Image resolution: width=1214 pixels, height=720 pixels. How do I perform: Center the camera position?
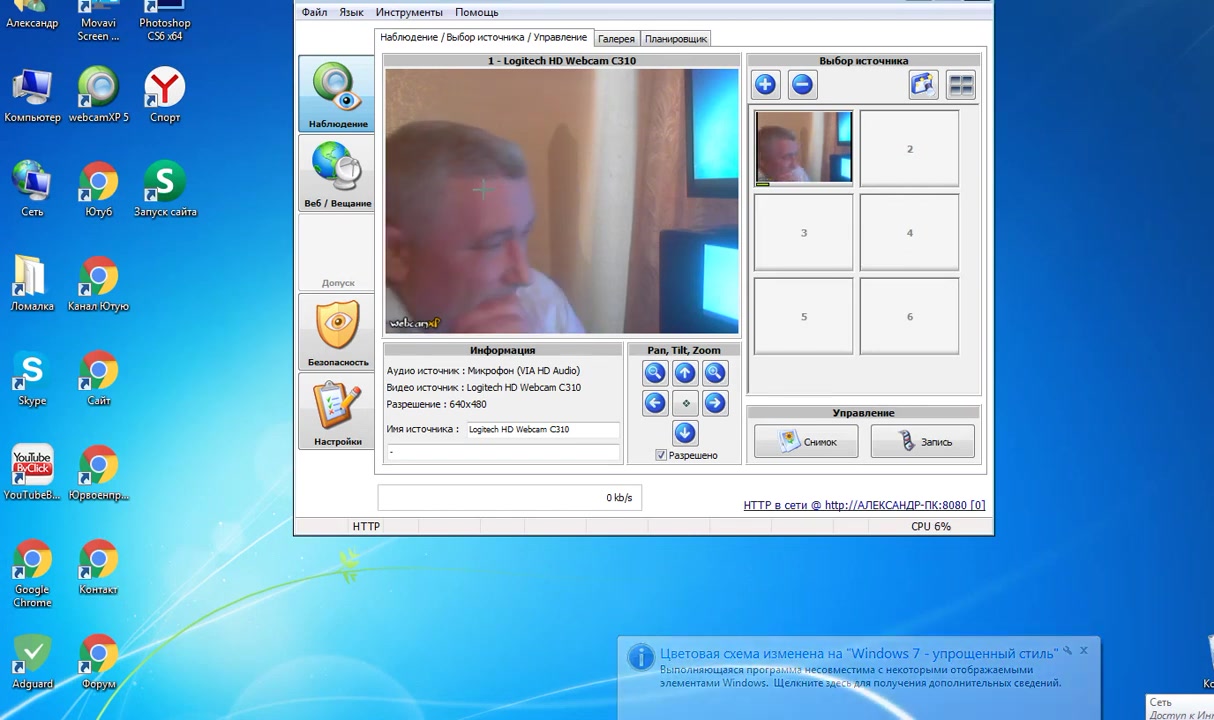click(685, 403)
